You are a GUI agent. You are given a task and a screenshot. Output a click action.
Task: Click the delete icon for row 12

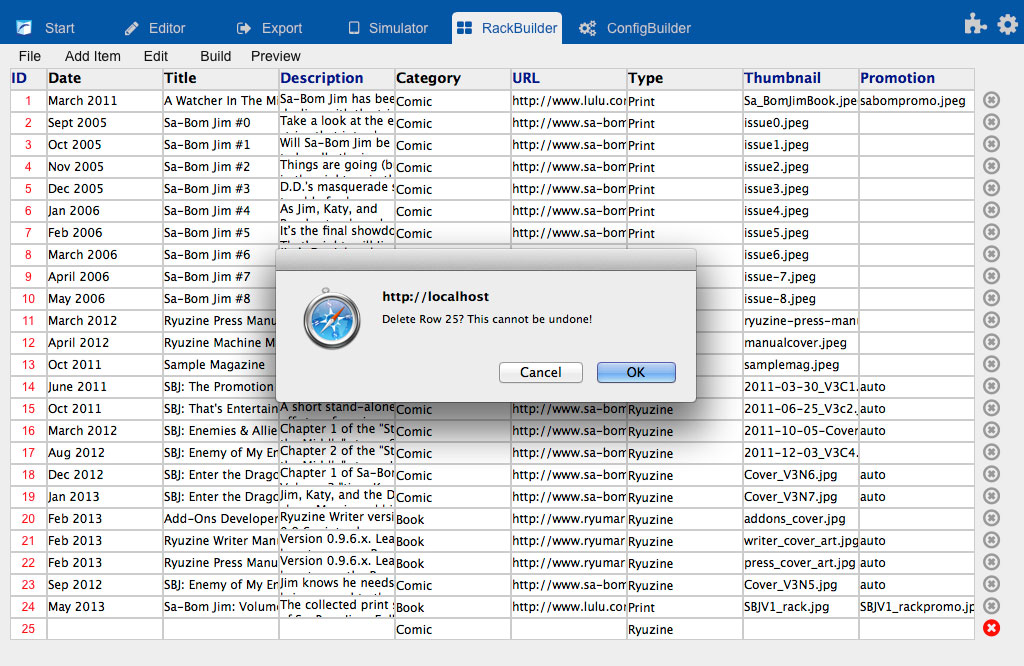coord(991,342)
